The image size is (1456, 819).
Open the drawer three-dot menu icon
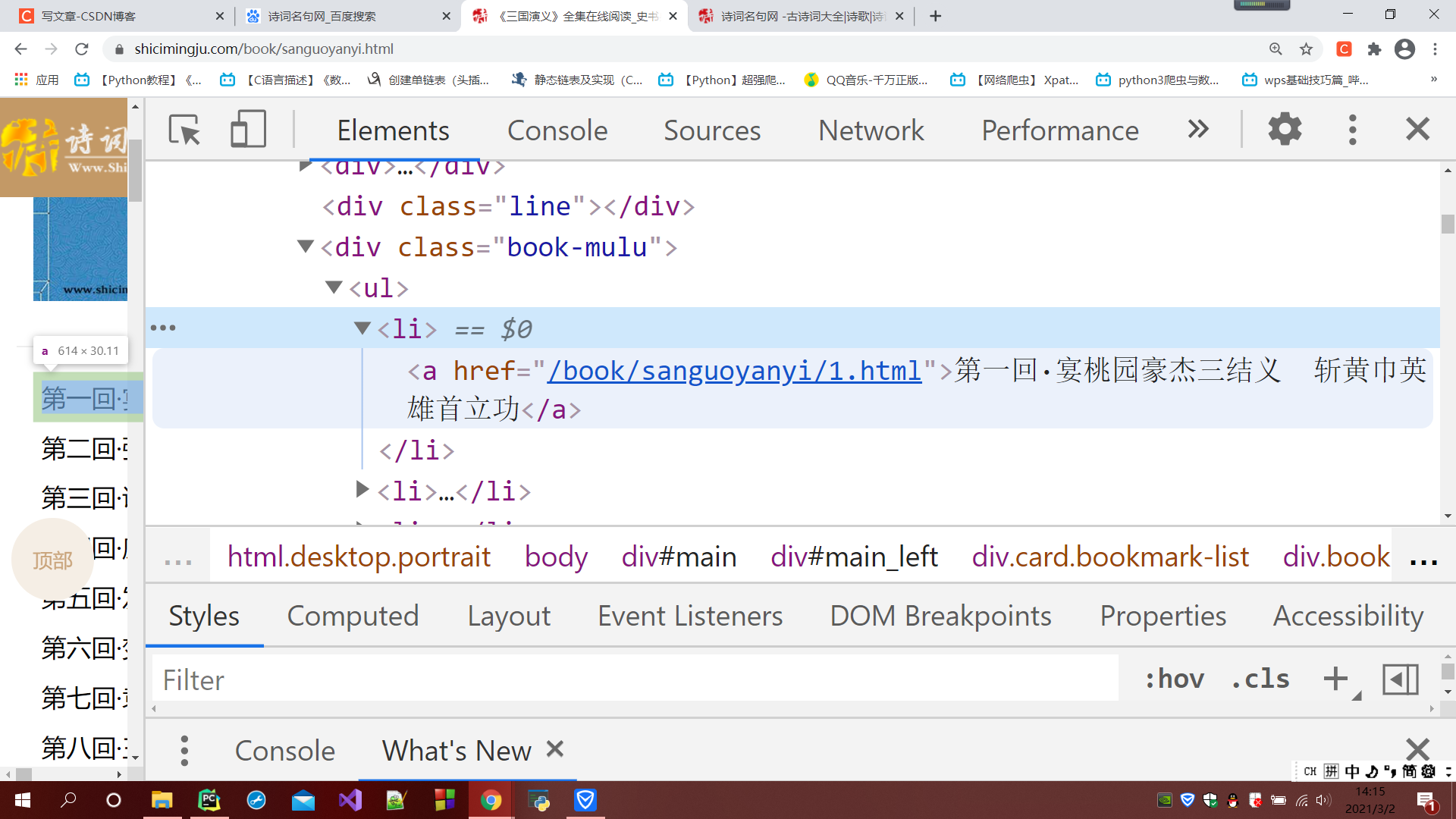(x=184, y=751)
